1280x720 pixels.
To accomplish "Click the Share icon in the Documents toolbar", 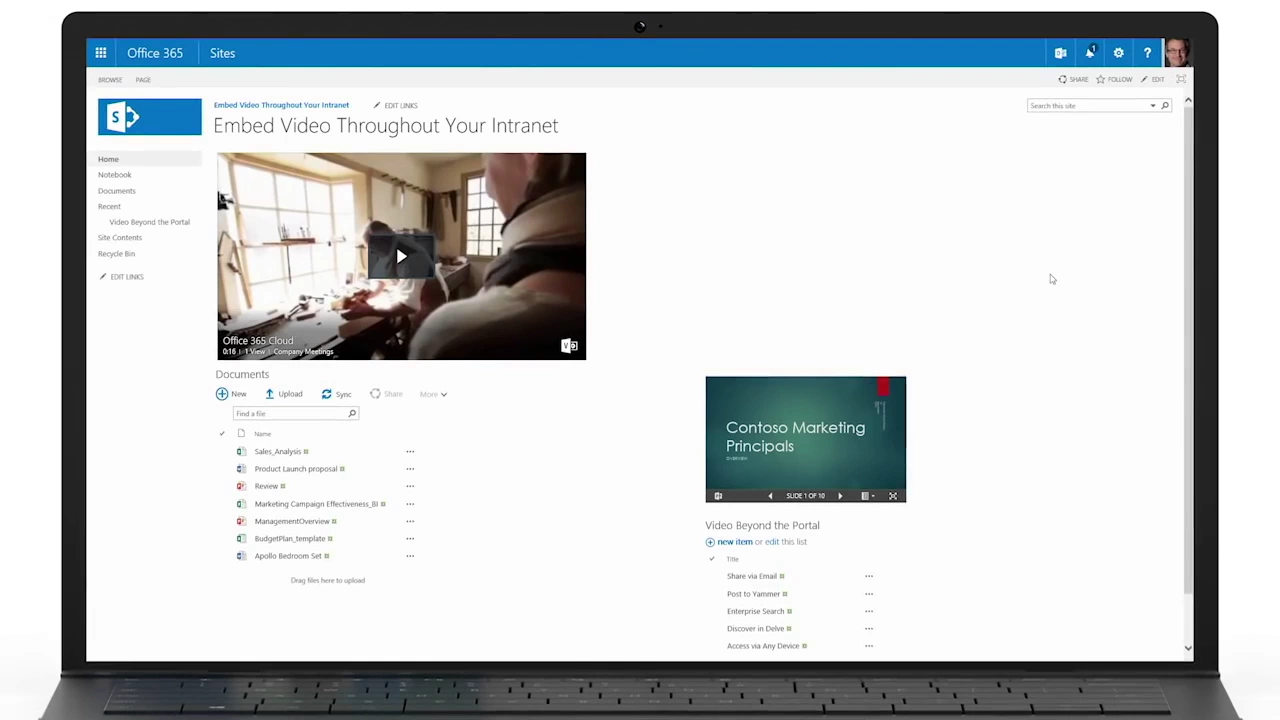I will click(375, 394).
